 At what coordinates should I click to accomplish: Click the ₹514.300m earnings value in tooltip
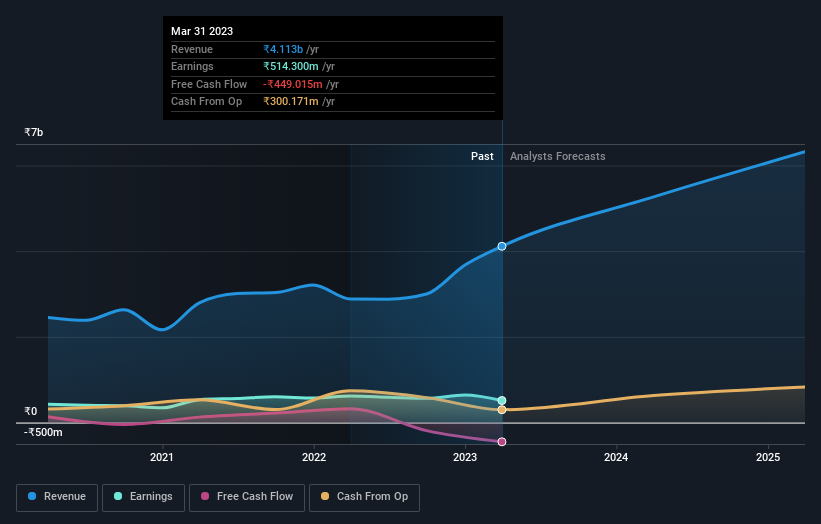[x=291, y=66]
